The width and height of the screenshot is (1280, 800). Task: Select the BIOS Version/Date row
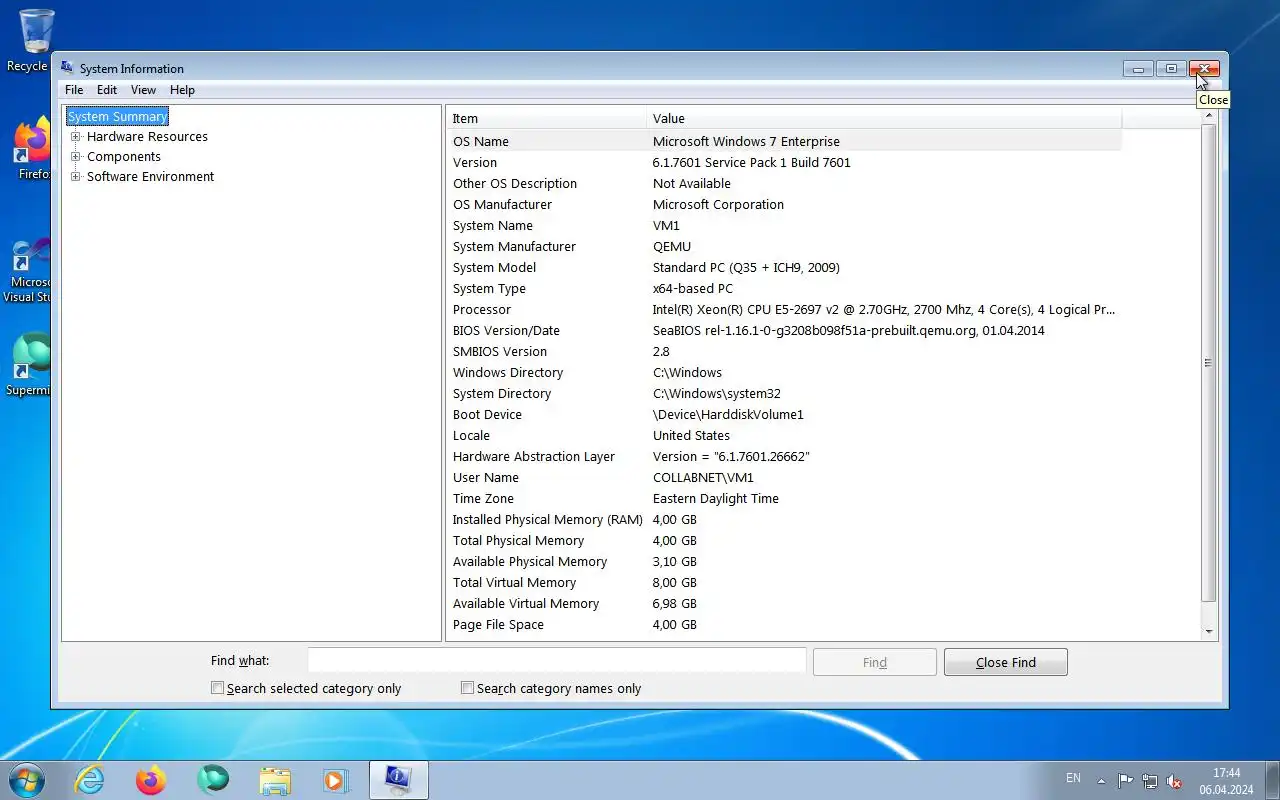click(784, 331)
